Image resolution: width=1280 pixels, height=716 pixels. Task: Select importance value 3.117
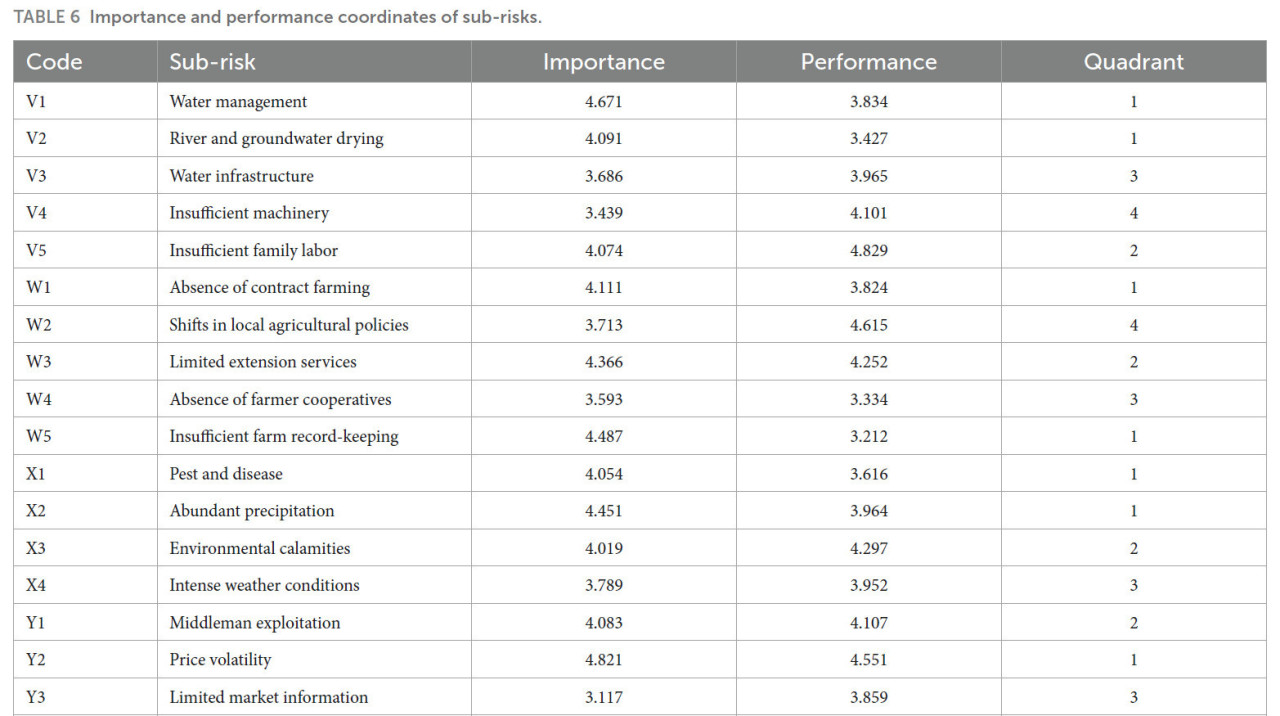[x=603, y=698]
